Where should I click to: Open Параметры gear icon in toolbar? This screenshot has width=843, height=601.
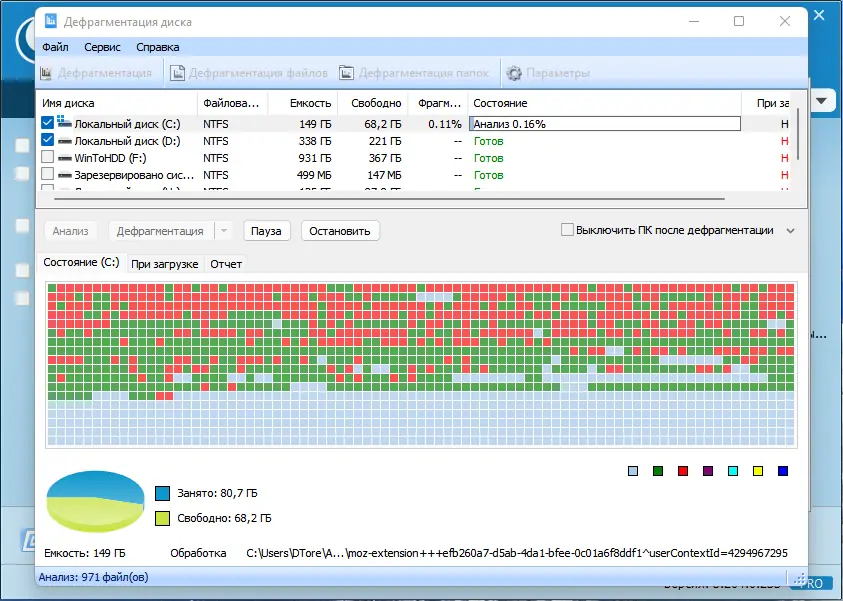click(514, 73)
